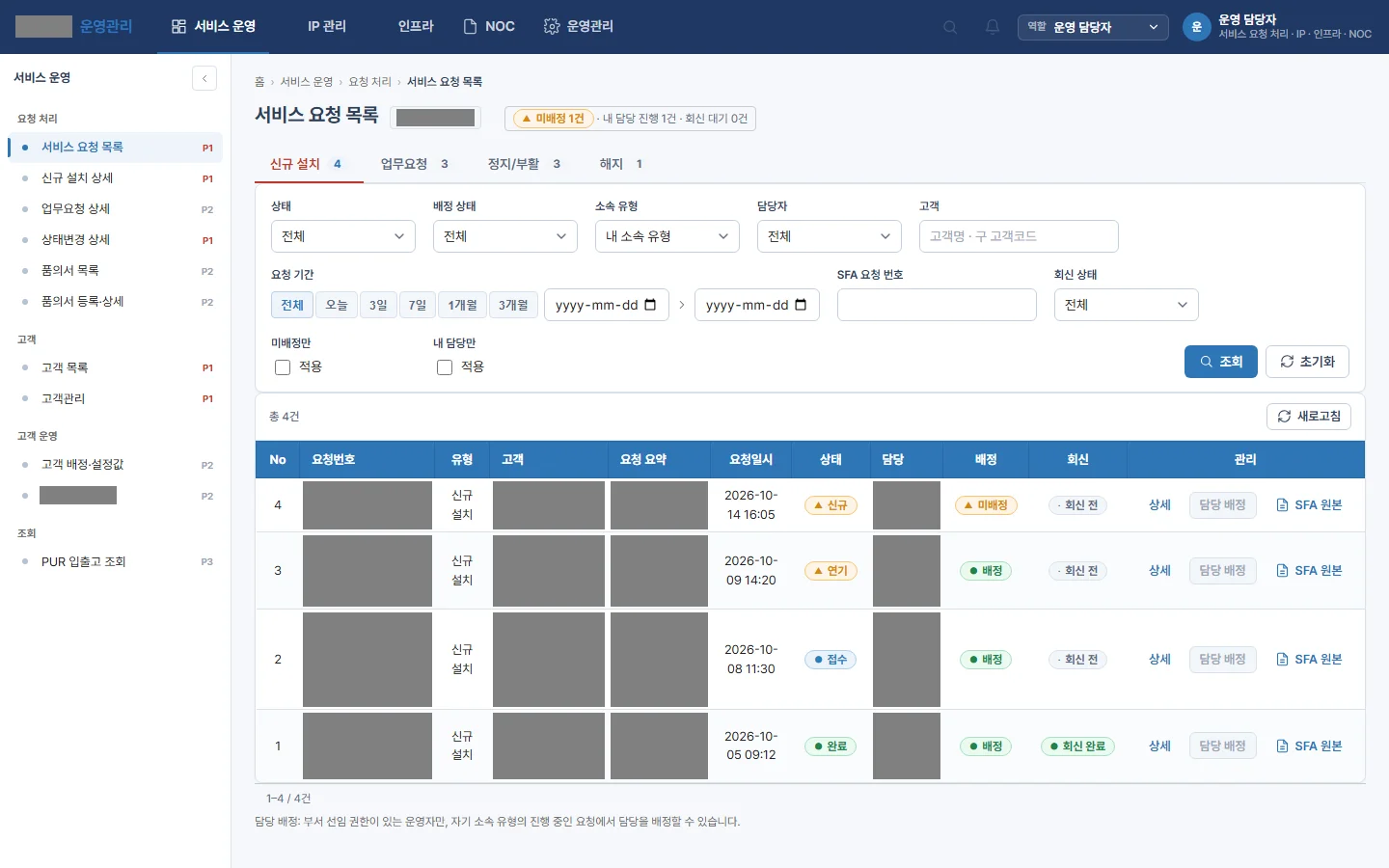Toggle the 미배정만 적용 checkbox
This screenshot has width=1389, height=868.
click(x=283, y=367)
